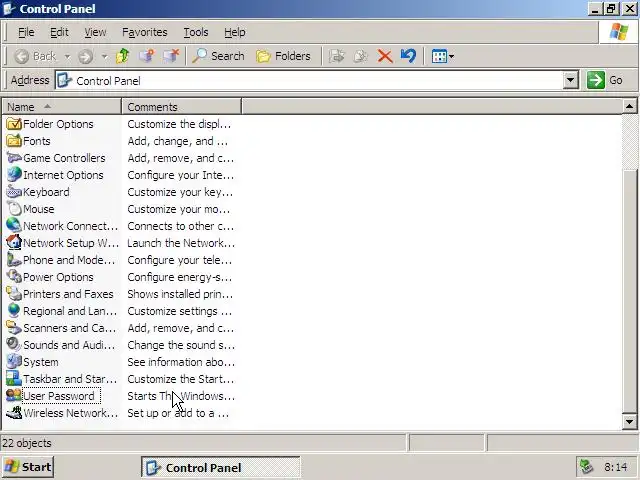The width and height of the screenshot is (640, 480).
Task: Open the Start menu
Action: pyautogui.click(x=29, y=467)
